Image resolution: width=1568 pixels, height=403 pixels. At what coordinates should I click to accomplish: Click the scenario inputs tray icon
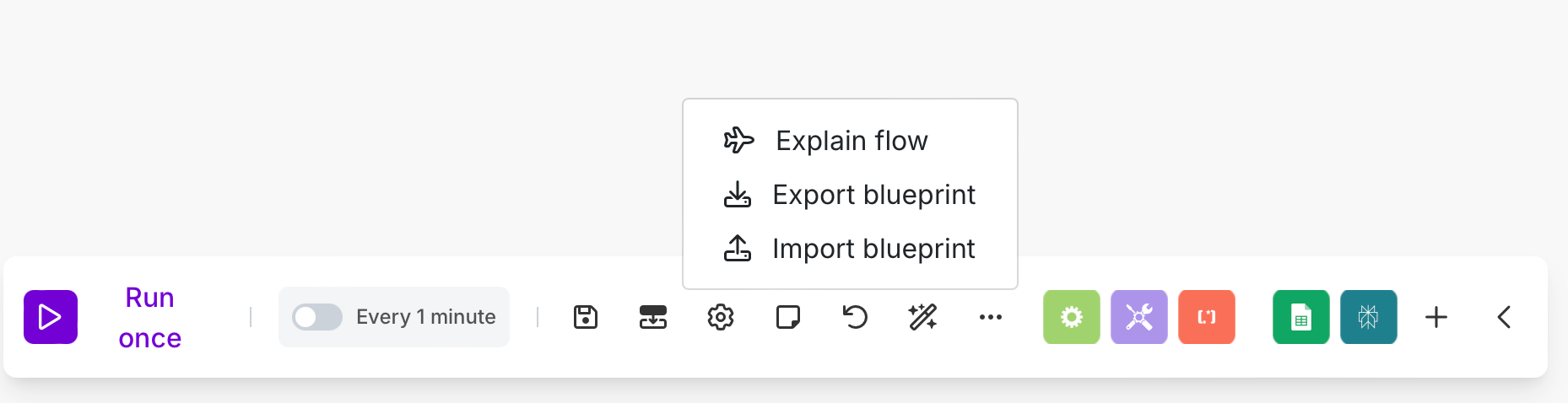click(x=653, y=317)
